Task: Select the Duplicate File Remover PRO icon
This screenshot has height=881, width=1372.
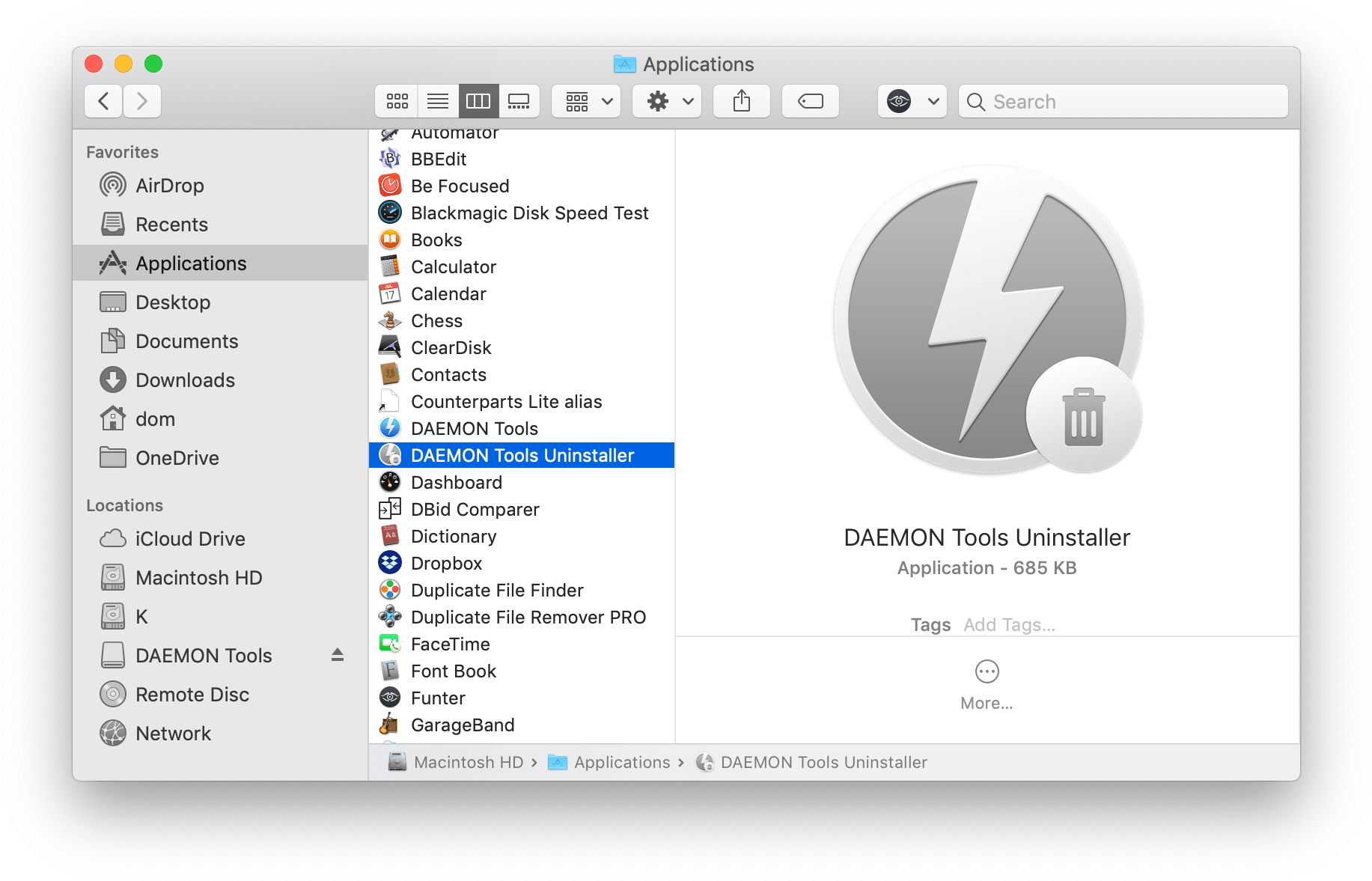Action: coord(390,617)
